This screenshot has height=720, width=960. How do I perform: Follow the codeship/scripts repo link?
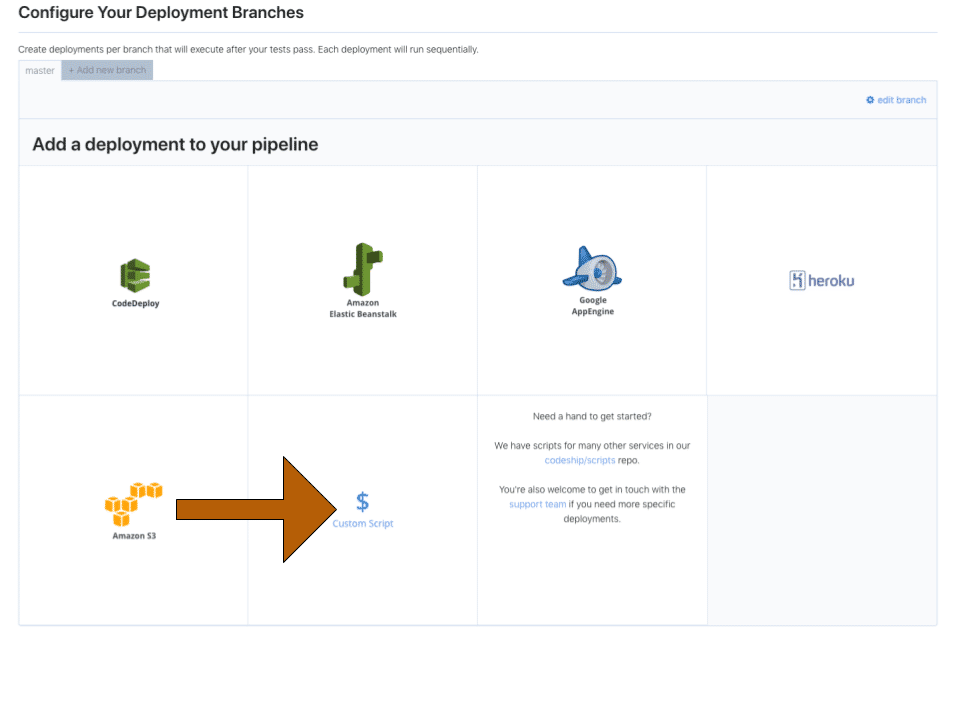point(580,460)
